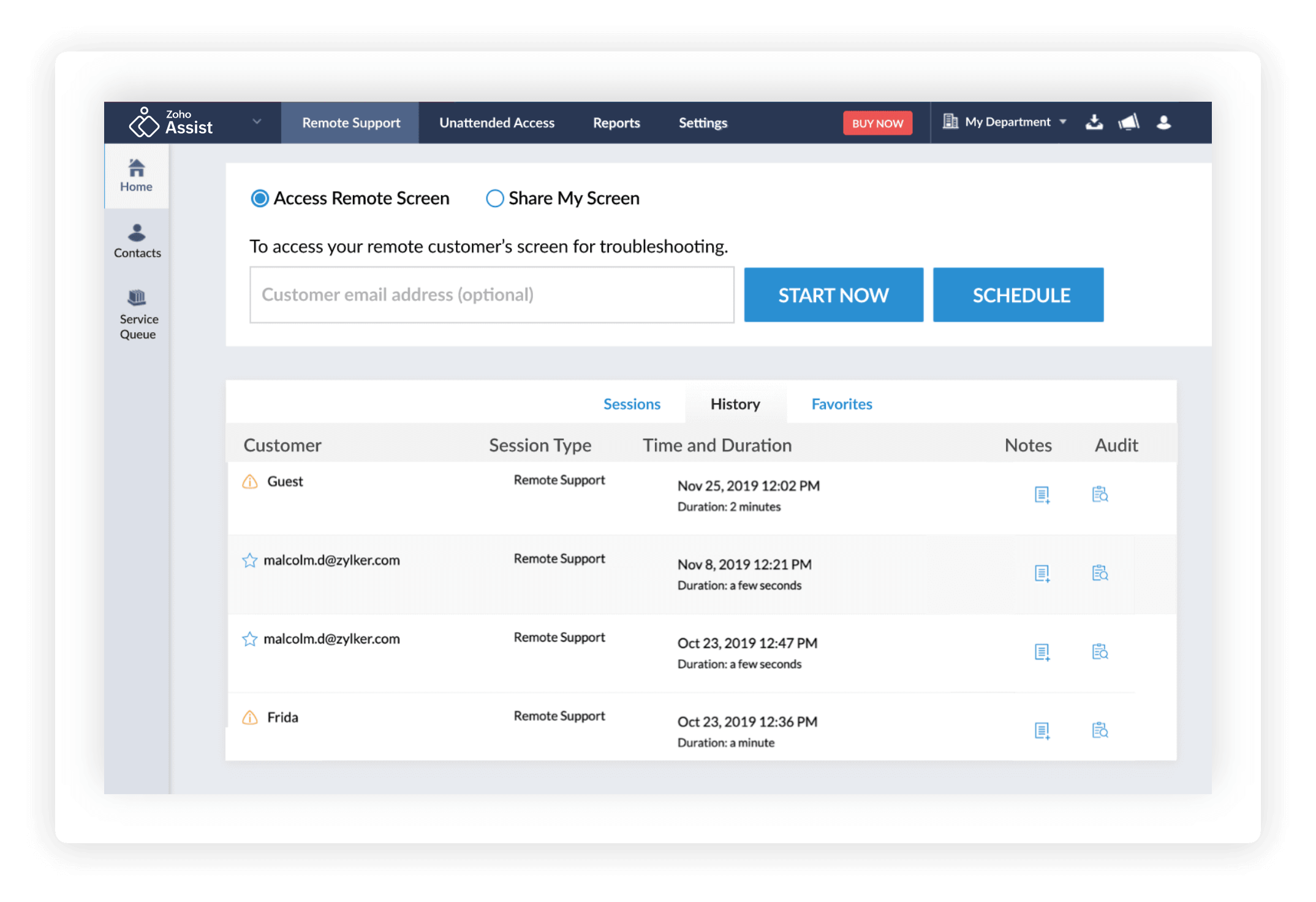The height and width of the screenshot is (902, 1316).
Task: Click Oct 23, 2019 12:36 PM timestamp
Action: (747, 722)
